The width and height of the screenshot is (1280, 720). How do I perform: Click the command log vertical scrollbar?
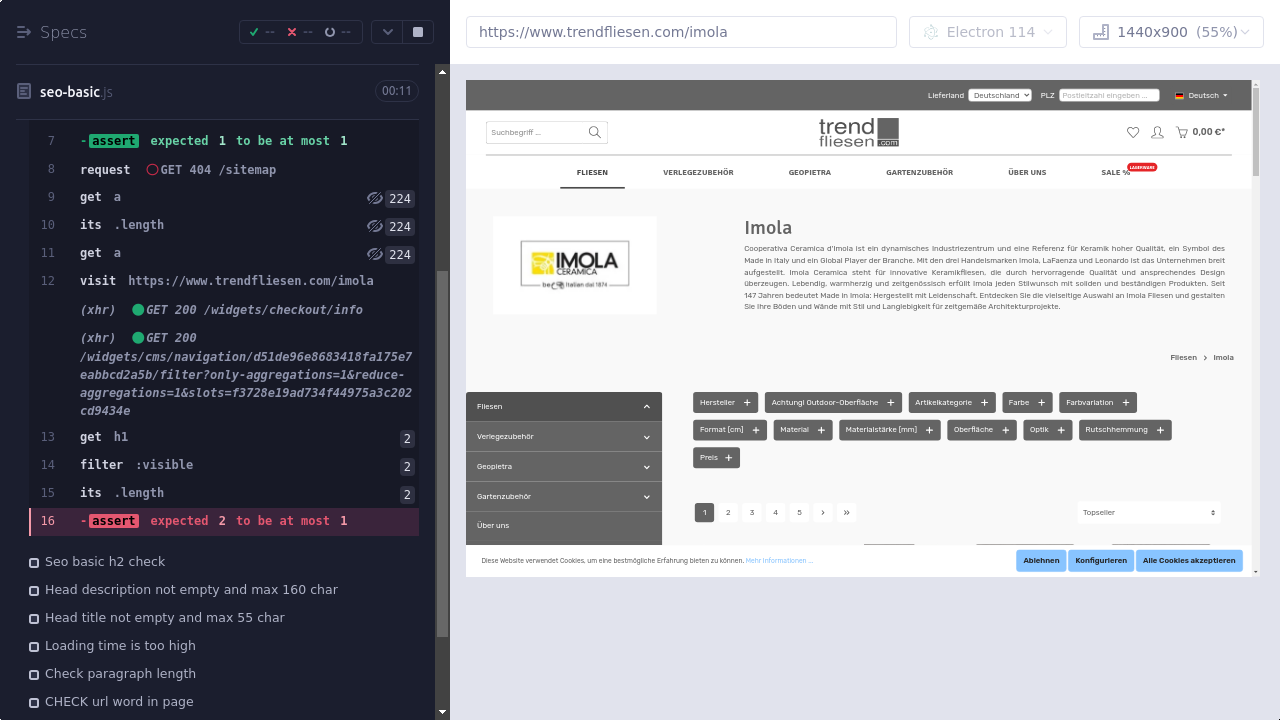click(x=442, y=450)
